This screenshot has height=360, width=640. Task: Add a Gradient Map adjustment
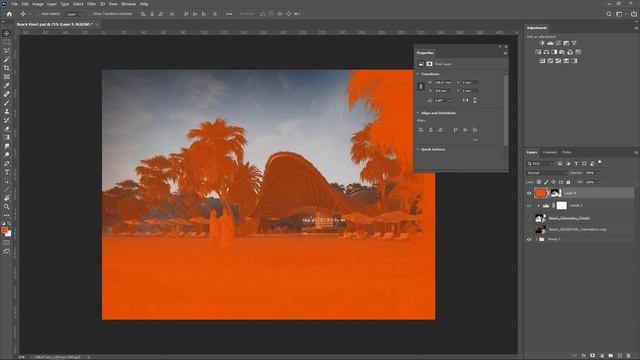(574, 61)
